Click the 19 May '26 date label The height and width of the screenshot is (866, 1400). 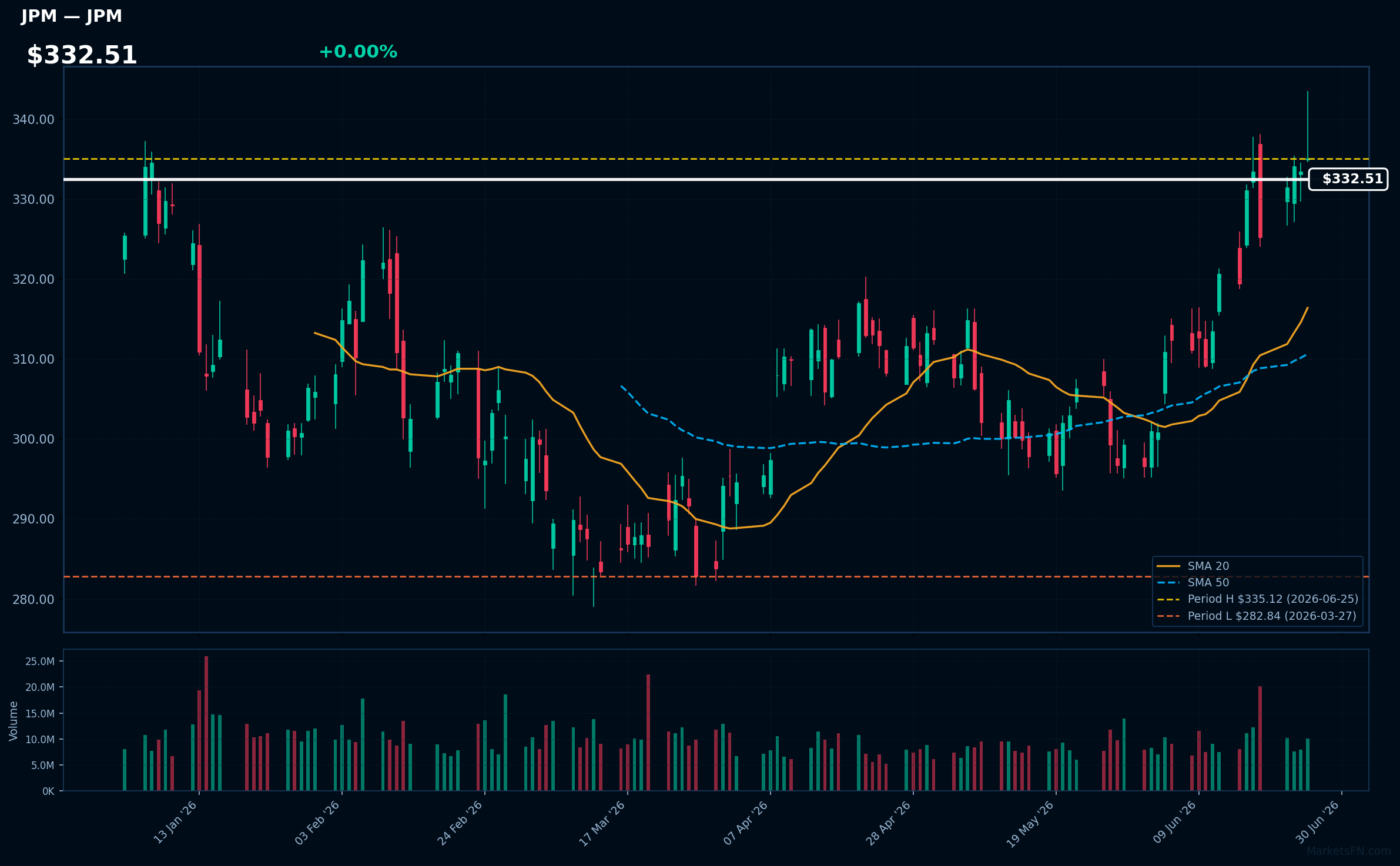coord(1030,824)
